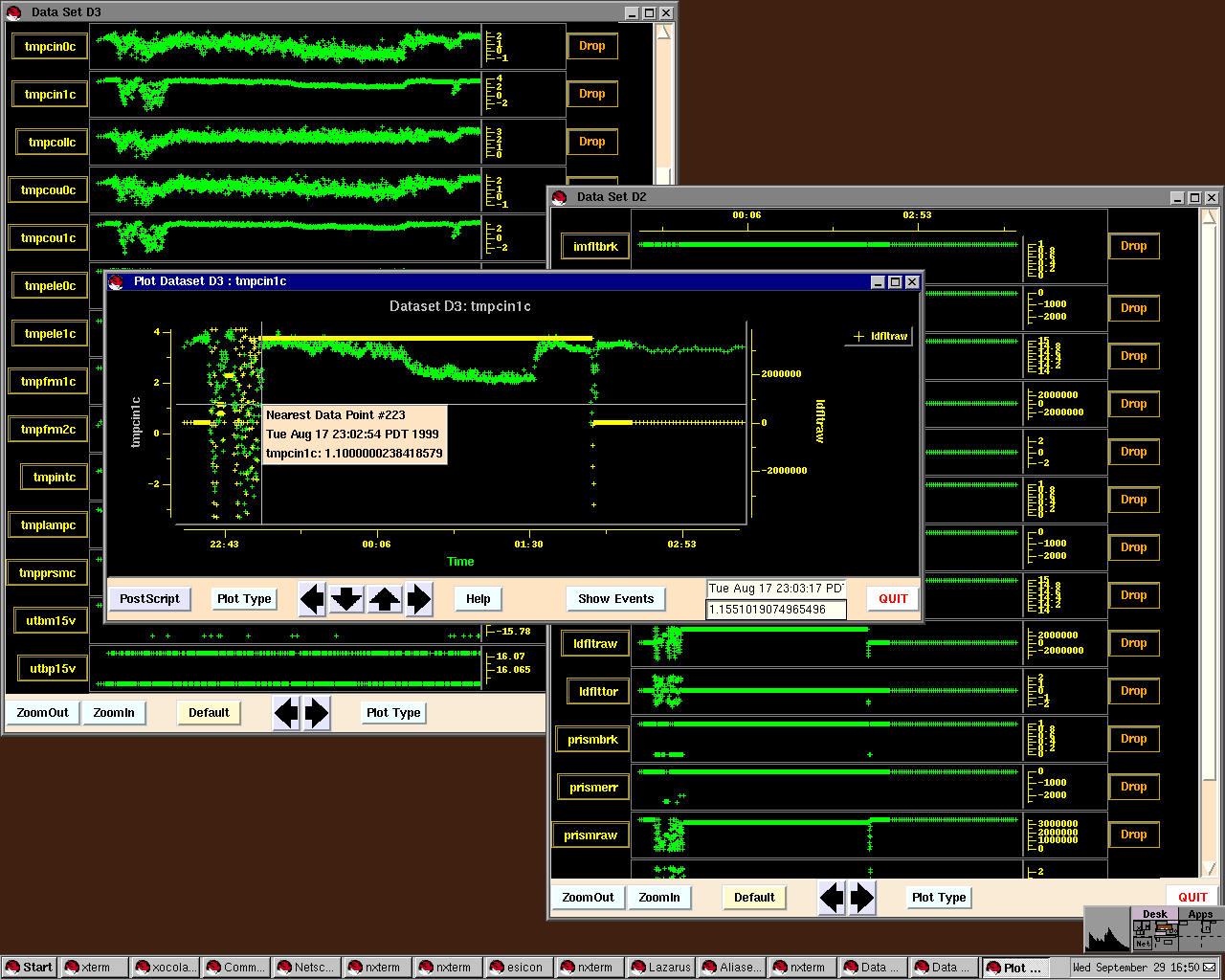The height and width of the screenshot is (980, 1225).
Task: Select the prismerr label in D2
Action: 594,788
